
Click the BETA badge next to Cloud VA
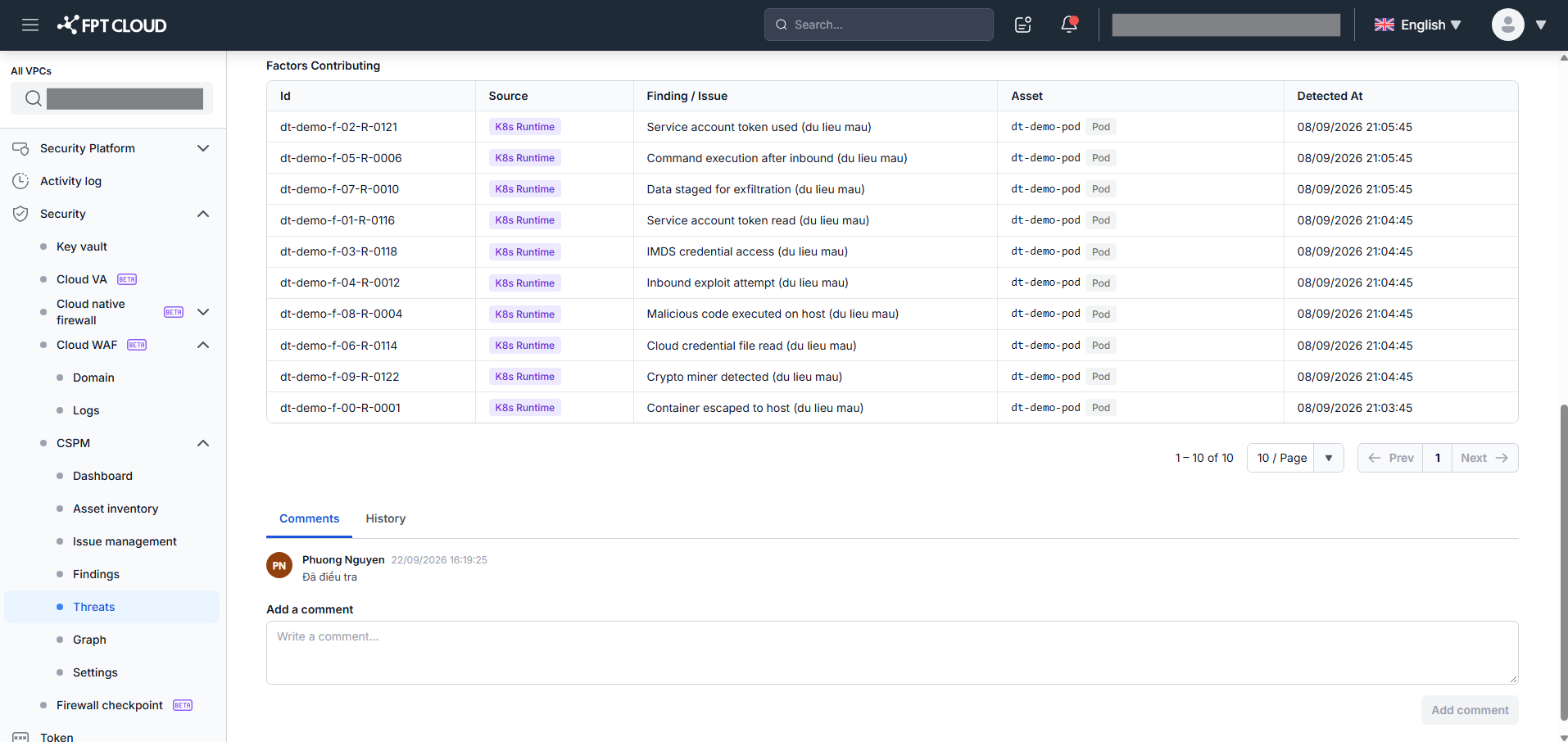click(x=127, y=279)
